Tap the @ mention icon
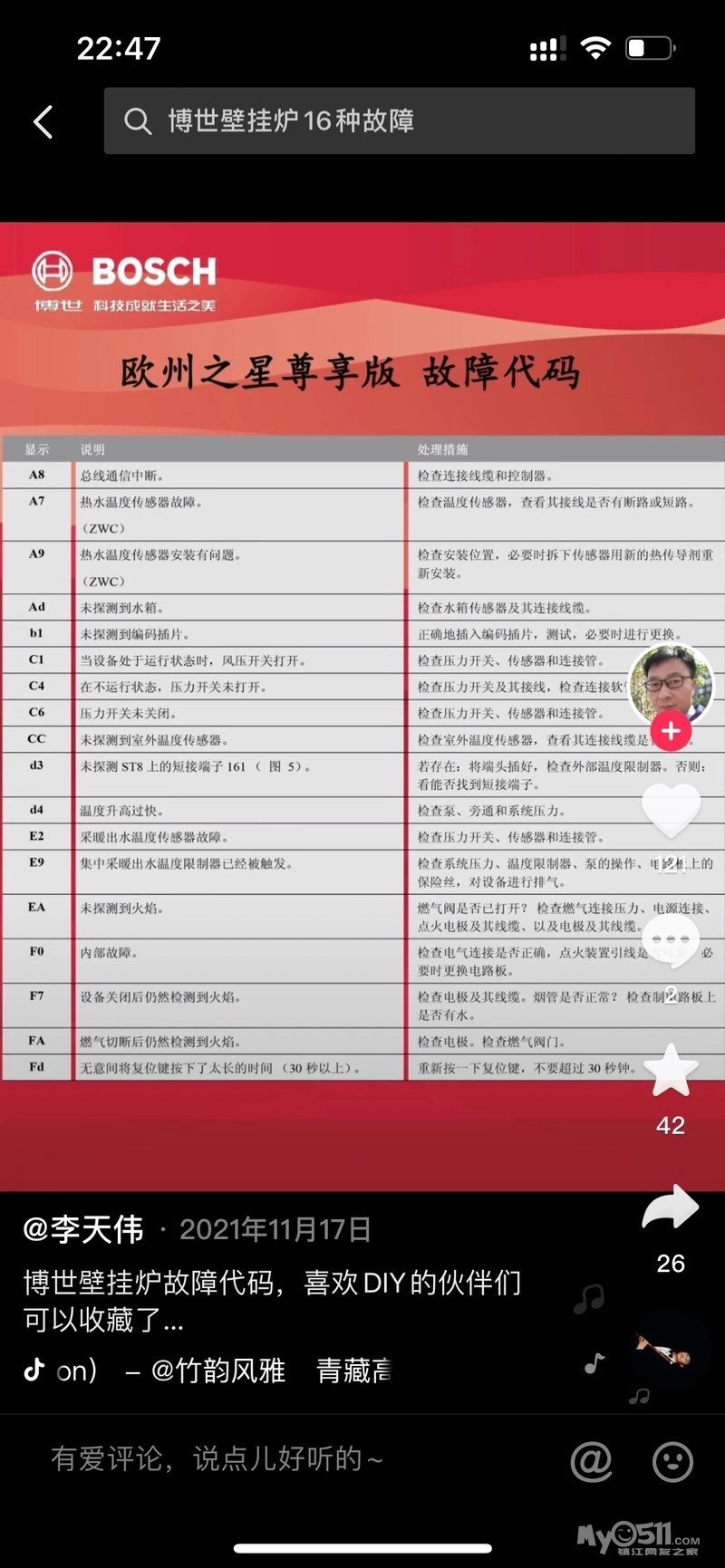Image resolution: width=725 pixels, height=1568 pixels. (x=591, y=1460)
